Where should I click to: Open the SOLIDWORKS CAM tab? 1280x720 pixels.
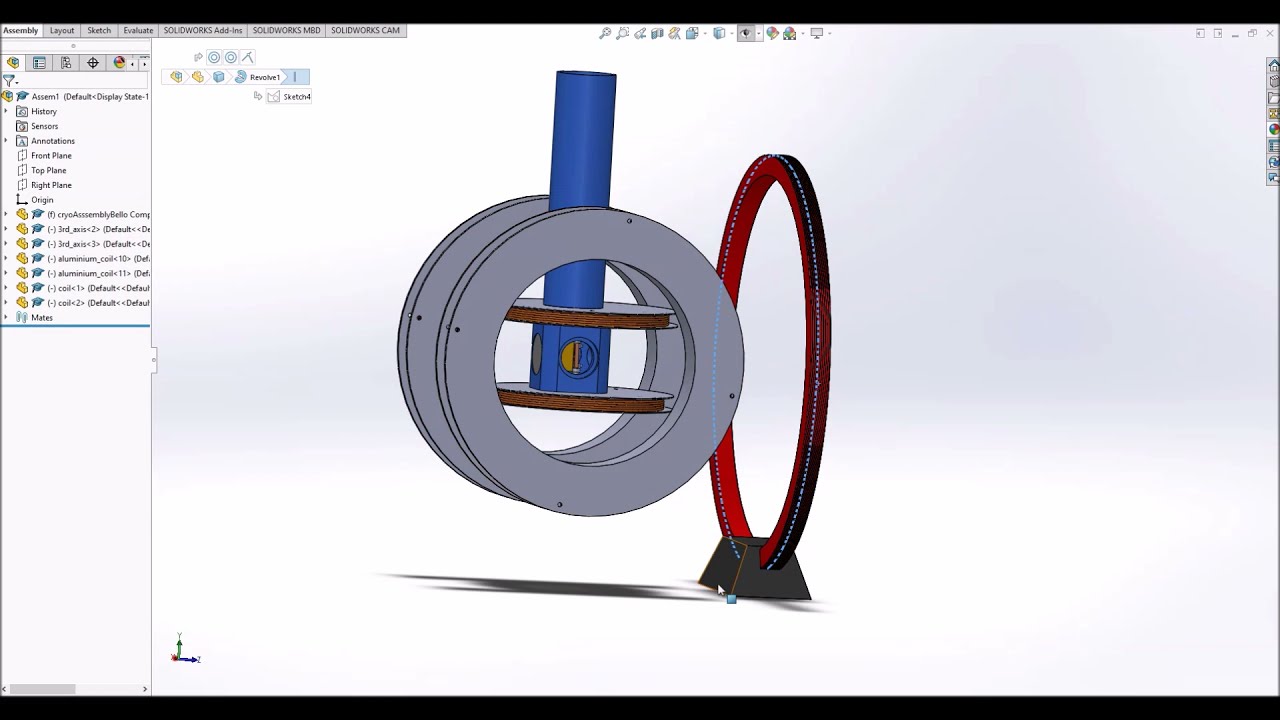(x=365, y=30)
